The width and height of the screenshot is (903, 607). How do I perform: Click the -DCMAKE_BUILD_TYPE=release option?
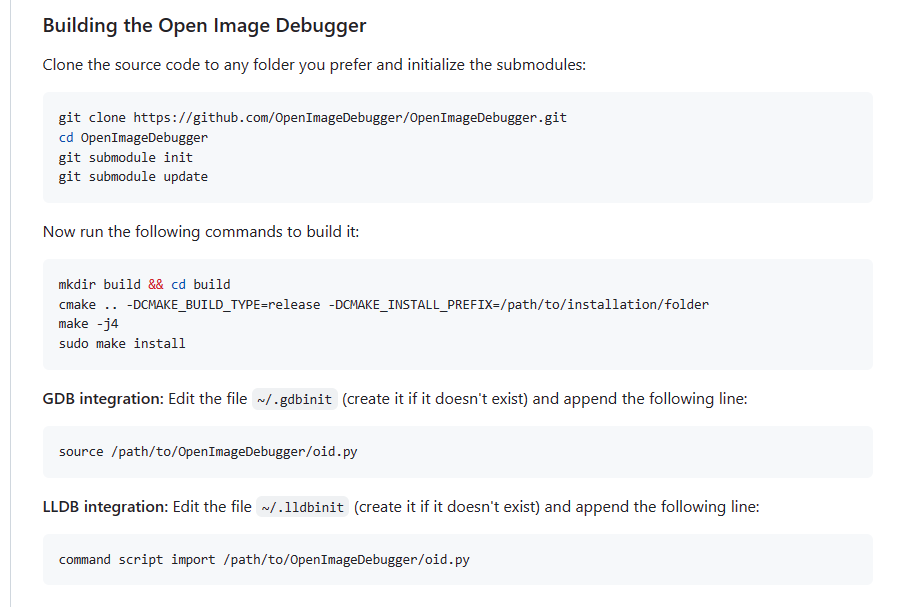tap(223, 305)
